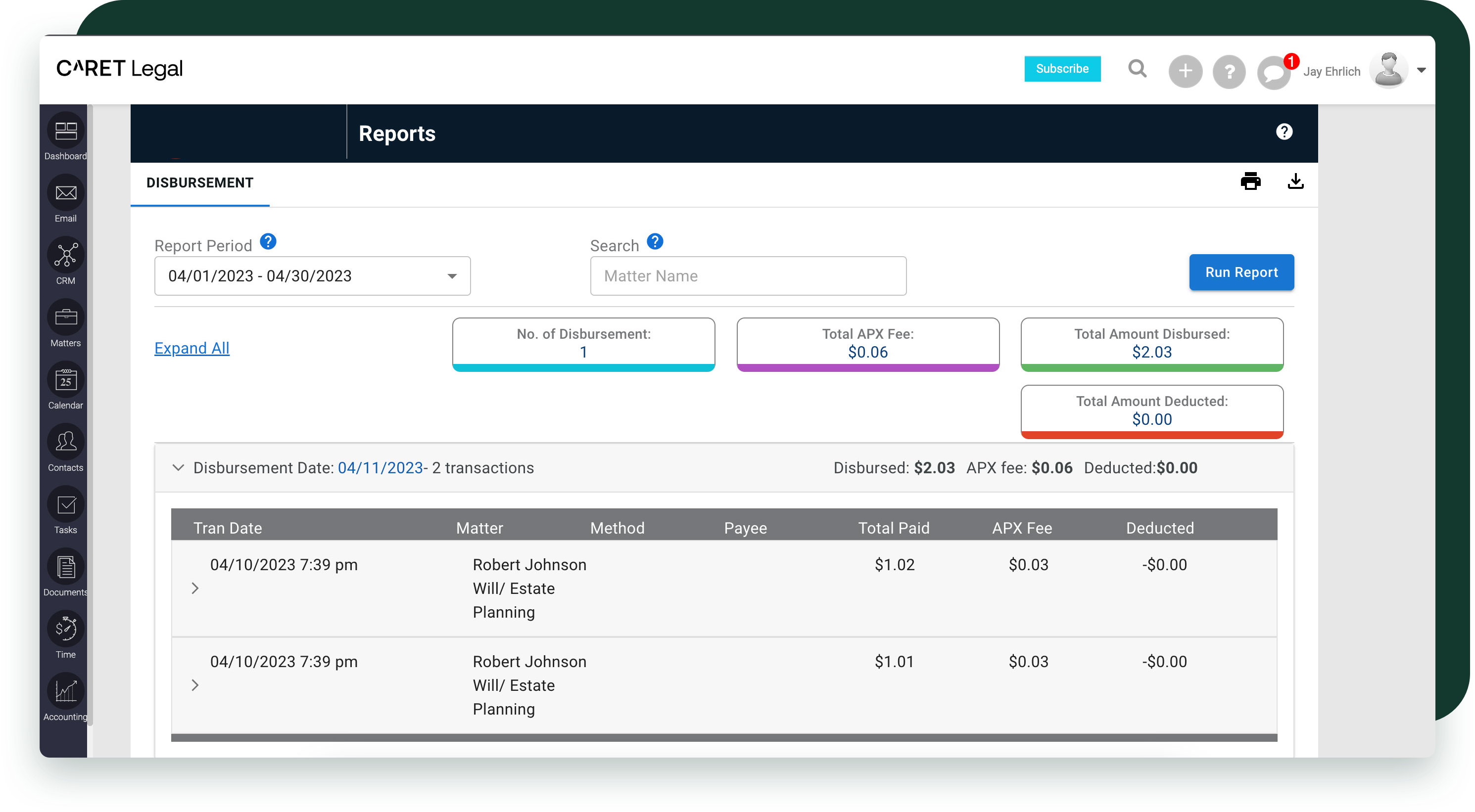1475x812 pixels.
Task: Click the sidebar vertical scrollbar
Action: pyautogui.click(x=91, y=415)
